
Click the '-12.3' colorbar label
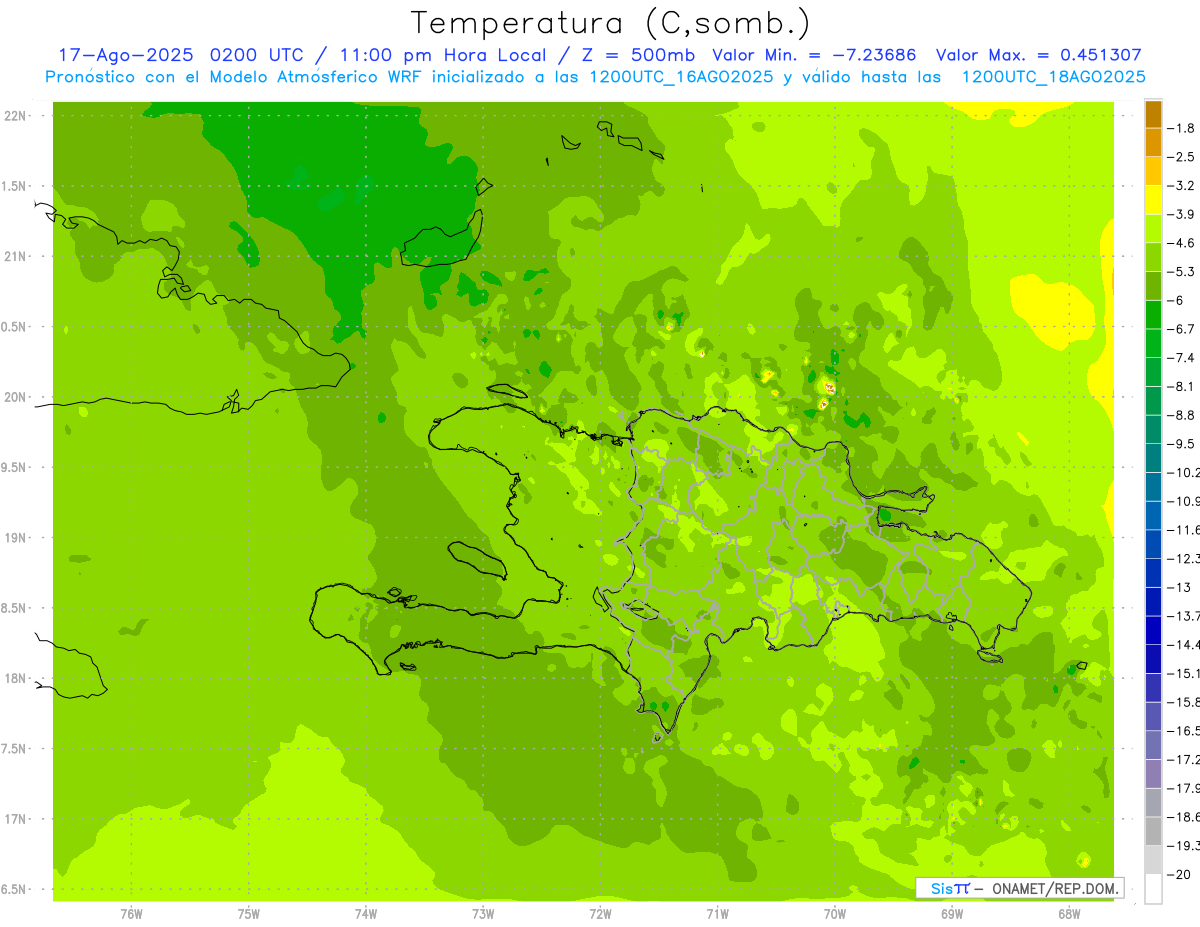pyautogui.click(x=1184, y=558)
